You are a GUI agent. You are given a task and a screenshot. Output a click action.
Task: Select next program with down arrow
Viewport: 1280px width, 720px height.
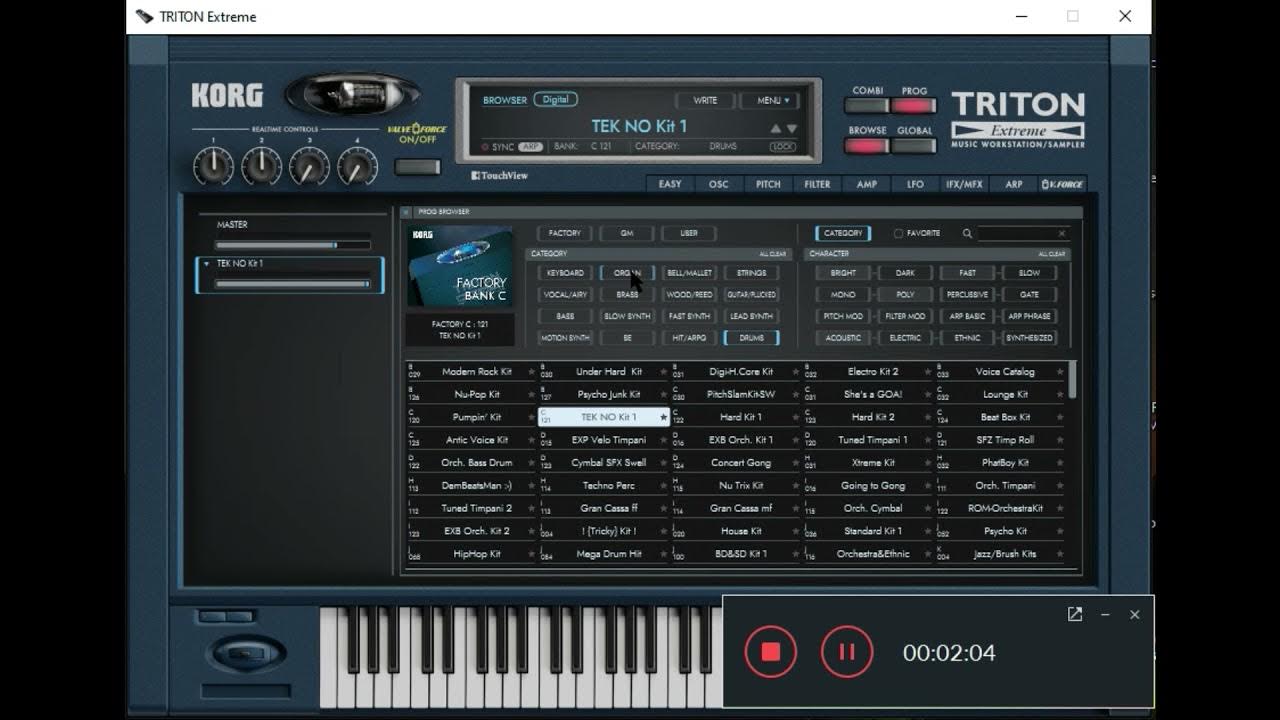tap(792, 128)
